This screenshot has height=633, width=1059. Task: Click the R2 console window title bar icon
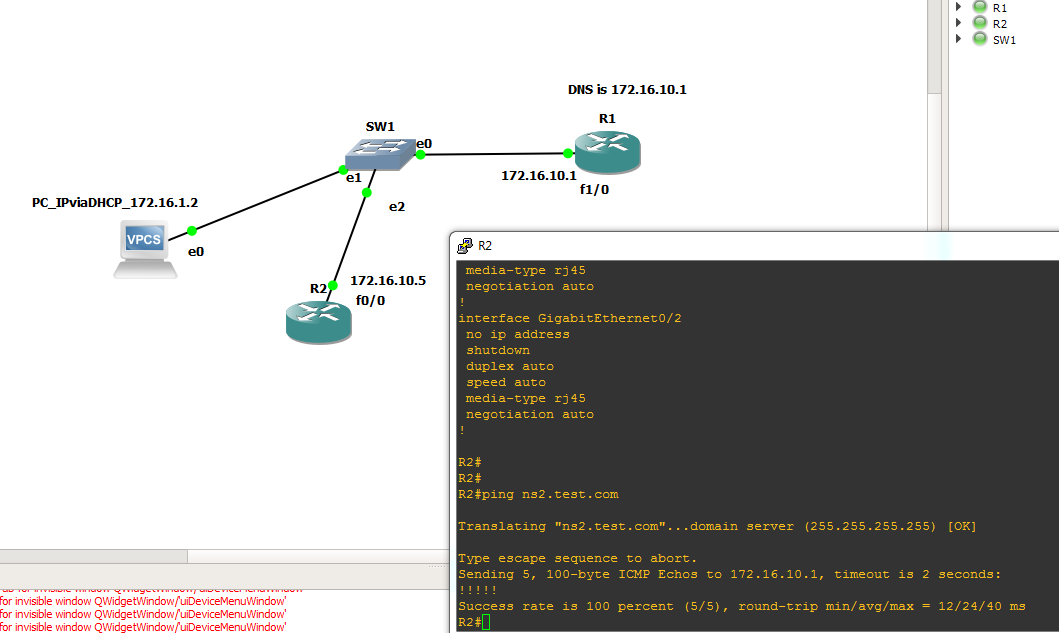click(x=463, y=245)
